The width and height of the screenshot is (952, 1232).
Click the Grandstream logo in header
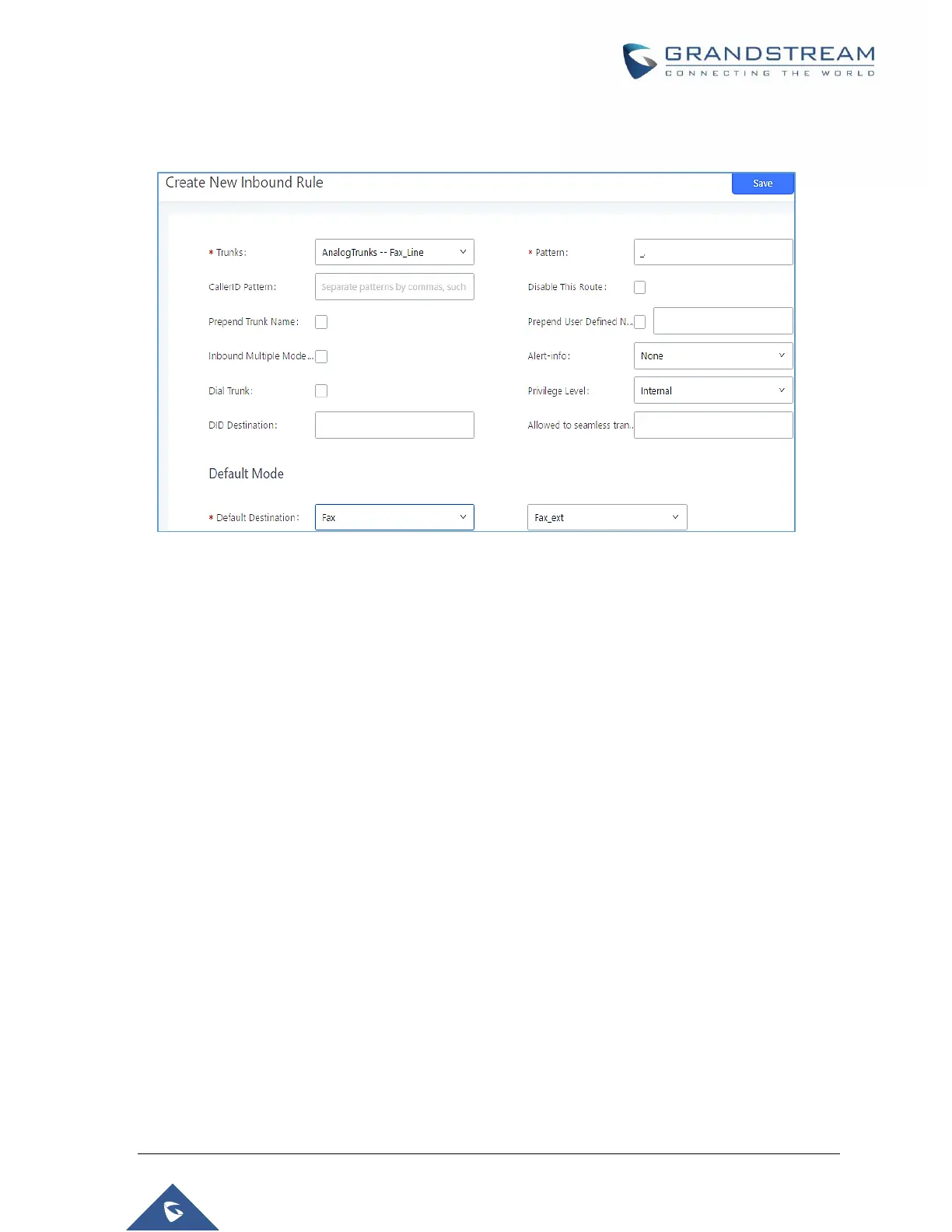(749, 61)
